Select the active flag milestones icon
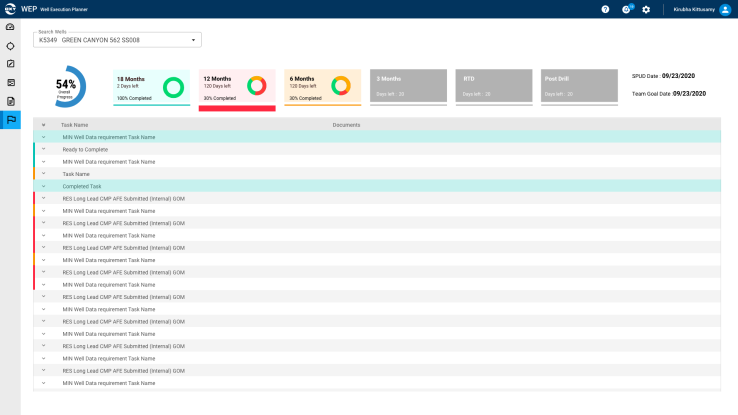 [x=10, y=120]
